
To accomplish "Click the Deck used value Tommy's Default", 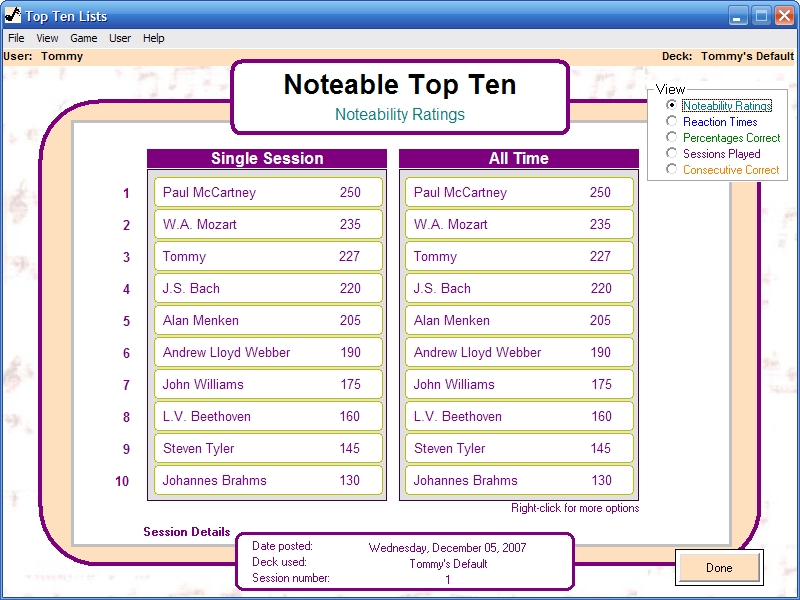I will (448, 564).
